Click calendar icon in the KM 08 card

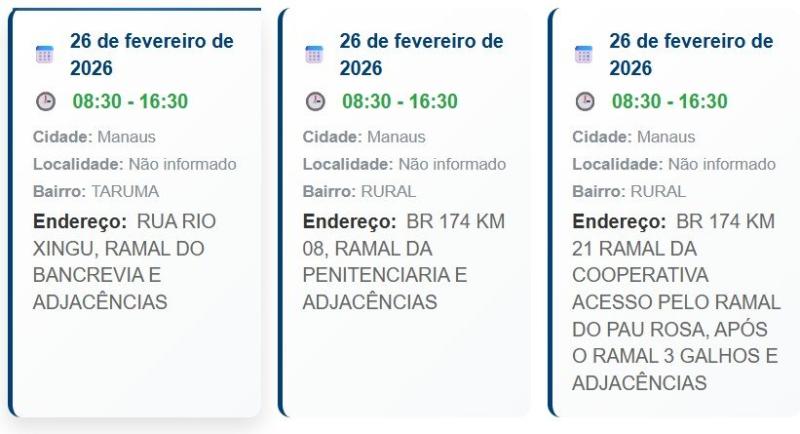pyautogui.click(x=314, y=54)
